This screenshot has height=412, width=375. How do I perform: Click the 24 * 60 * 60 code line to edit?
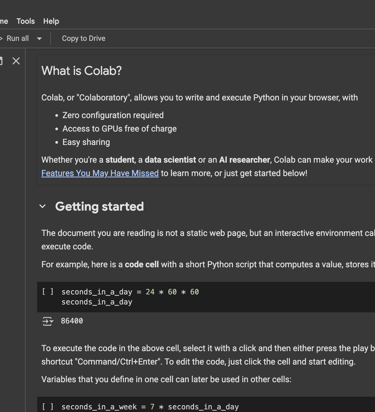pyautogui.click(x=130, y=292)
